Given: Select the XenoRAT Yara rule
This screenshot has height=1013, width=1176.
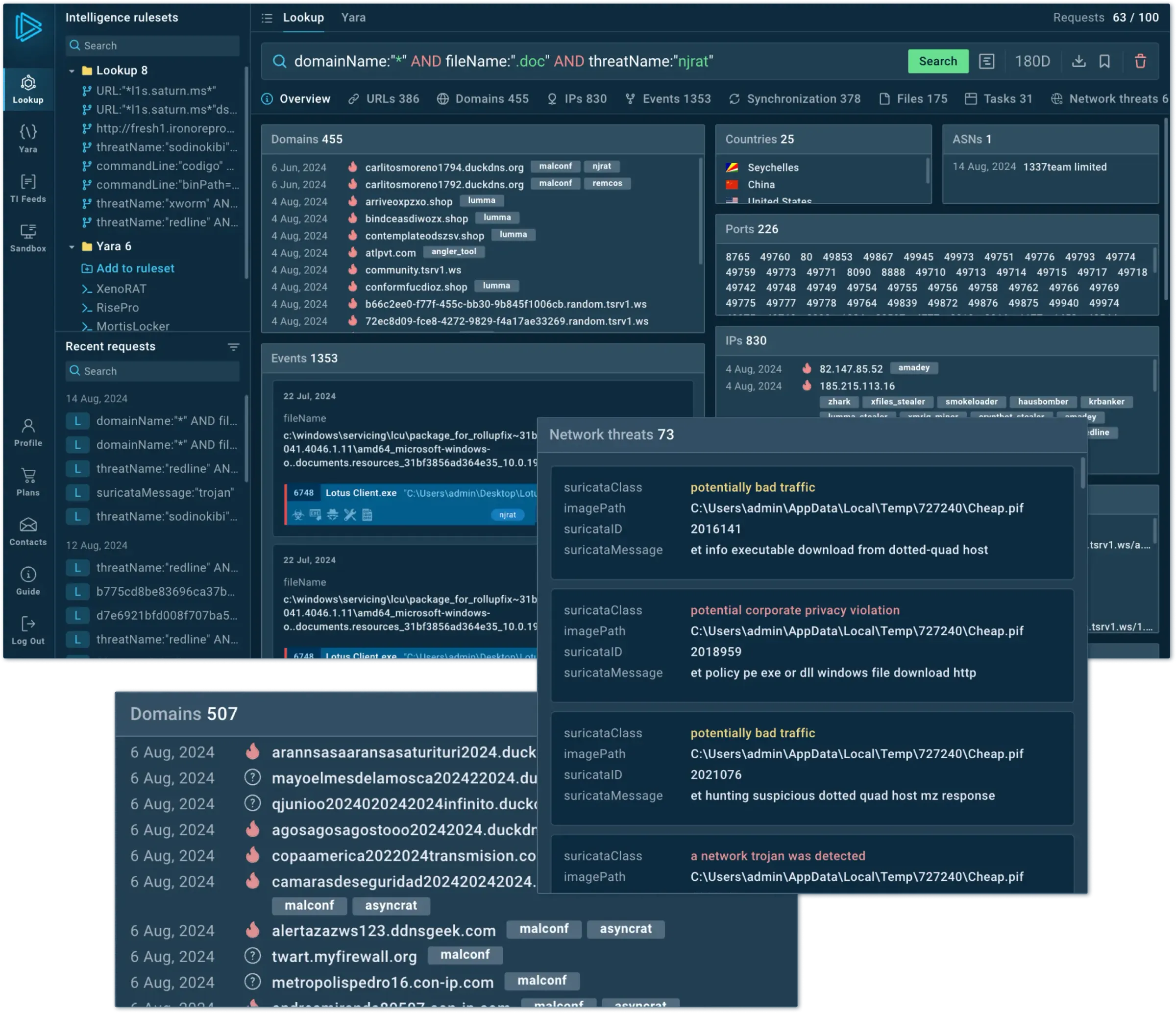Looking at the screenshot, I should coord(121,289).
